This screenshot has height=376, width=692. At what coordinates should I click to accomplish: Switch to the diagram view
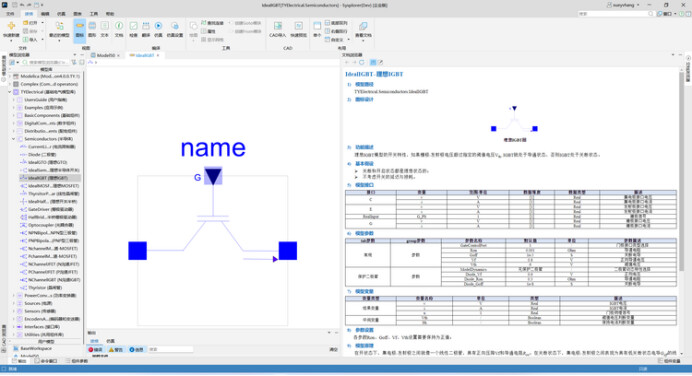[x=92, y=29]
